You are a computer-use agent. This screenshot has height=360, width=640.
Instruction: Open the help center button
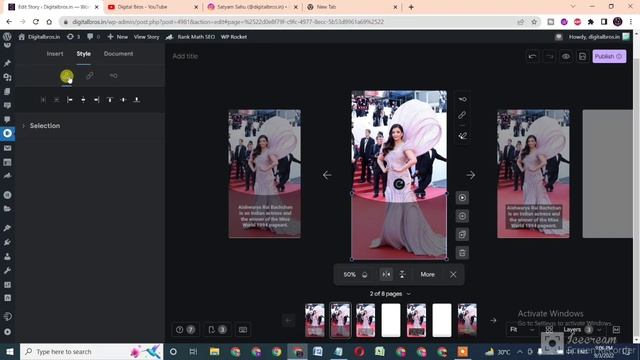[185, 330]
